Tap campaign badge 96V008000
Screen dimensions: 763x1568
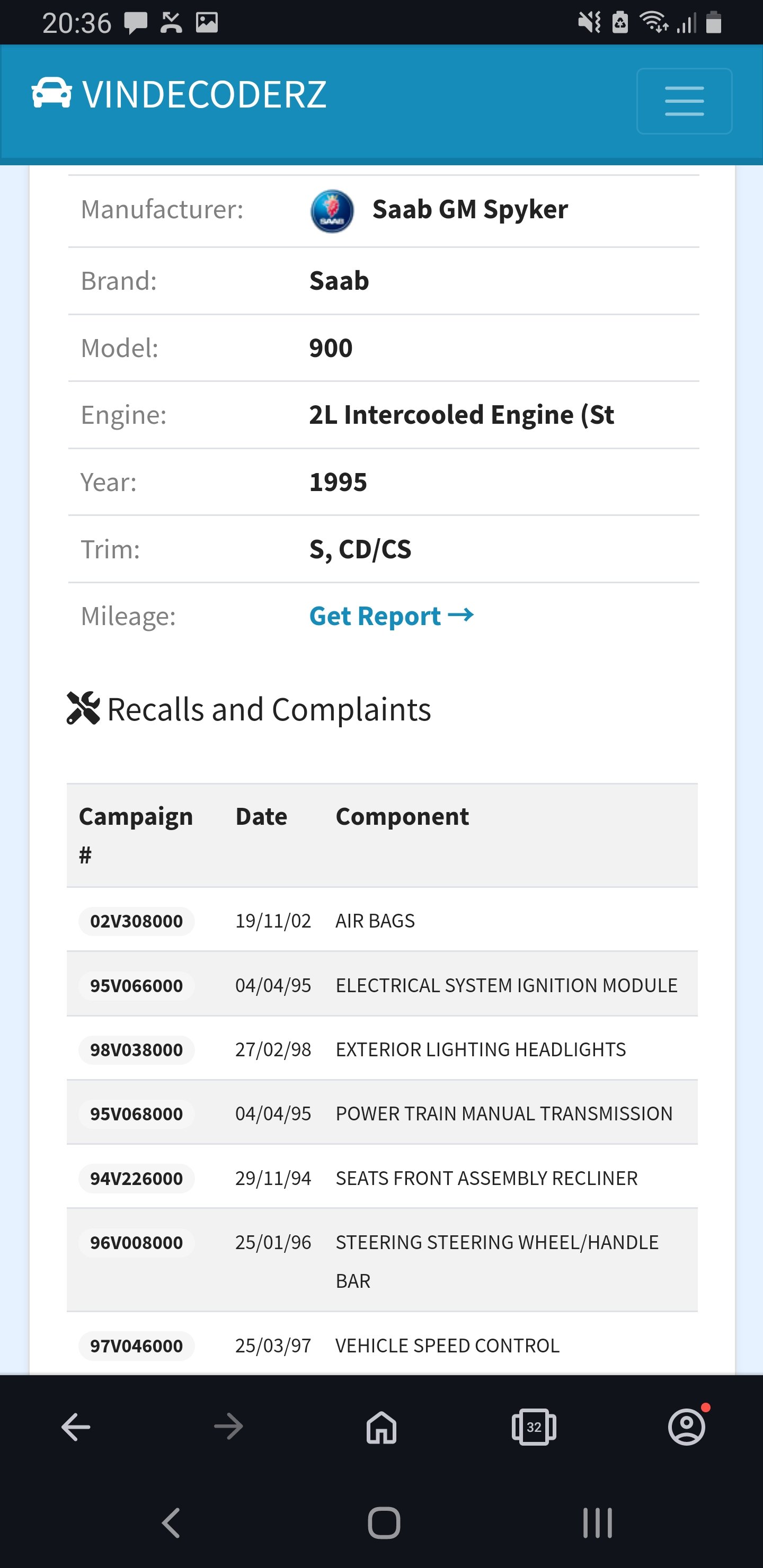coord(136,1242)
